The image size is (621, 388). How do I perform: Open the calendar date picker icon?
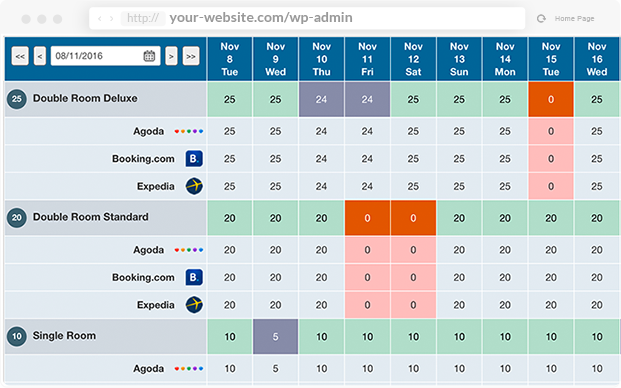pos(149,56)
